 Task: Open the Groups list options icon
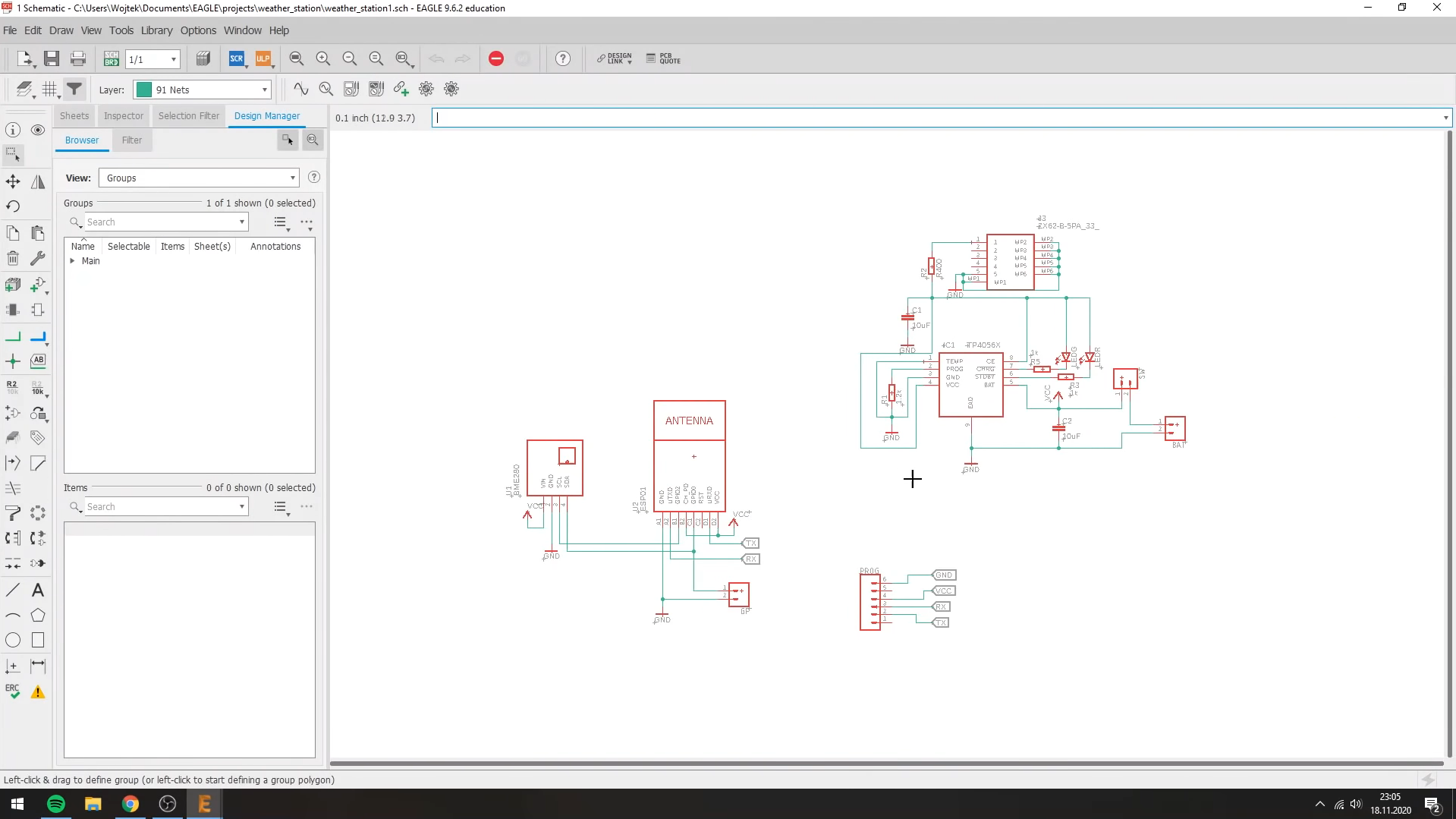click(281, 222)
